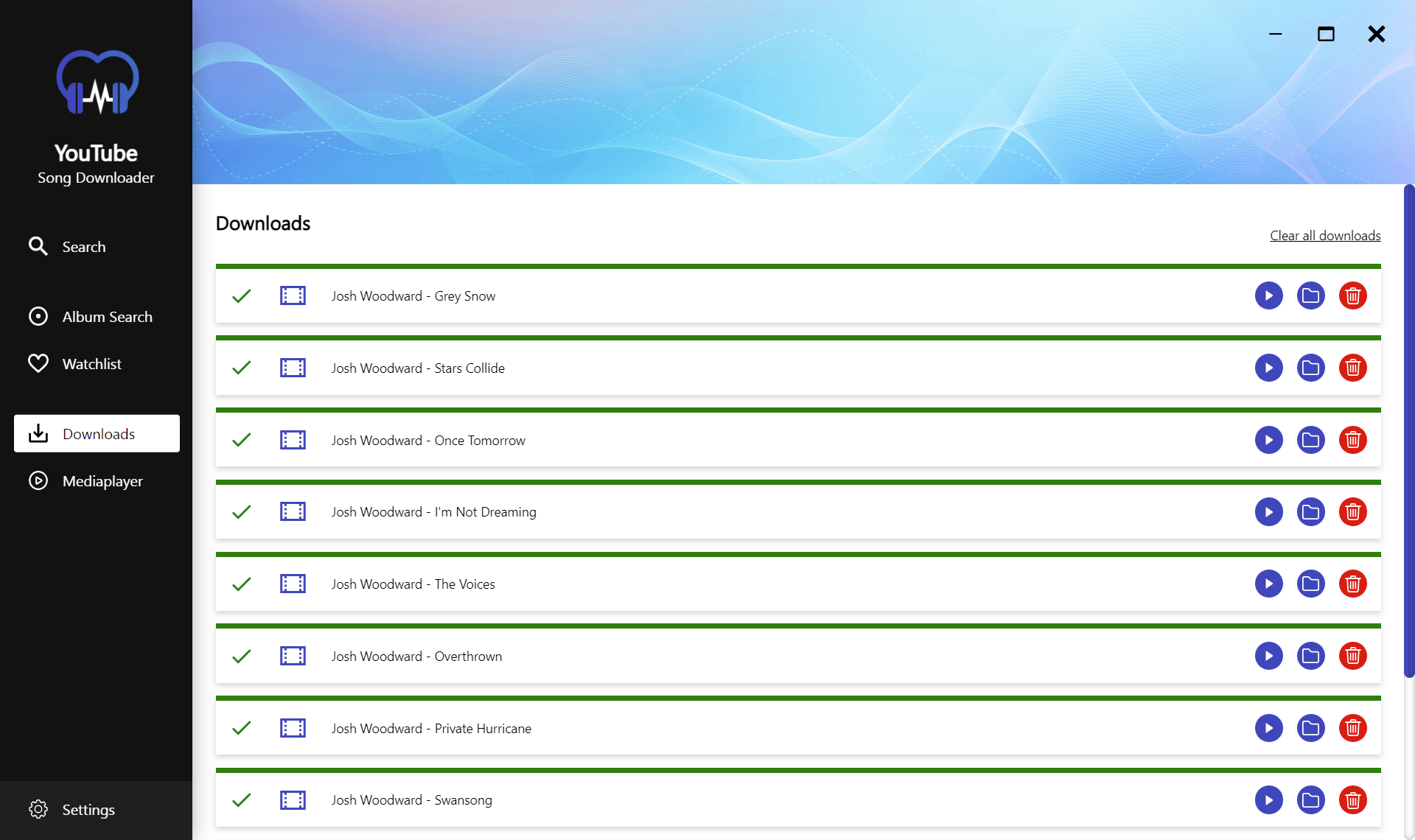Delete the Private Hurricane download

pyautogui.click(x=1352, y=728)
